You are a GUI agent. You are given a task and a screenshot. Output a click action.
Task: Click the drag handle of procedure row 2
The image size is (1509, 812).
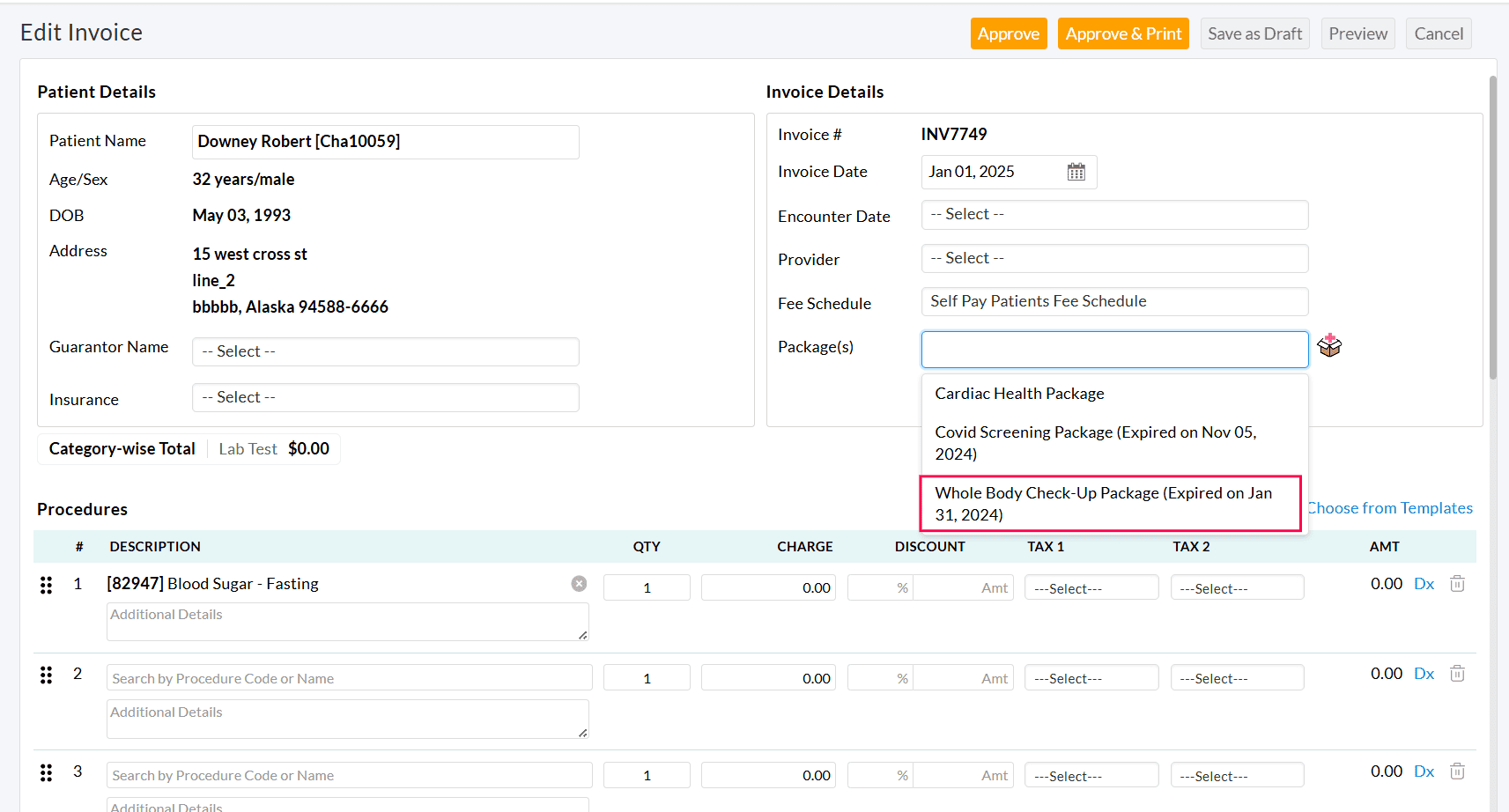point(46,675)
